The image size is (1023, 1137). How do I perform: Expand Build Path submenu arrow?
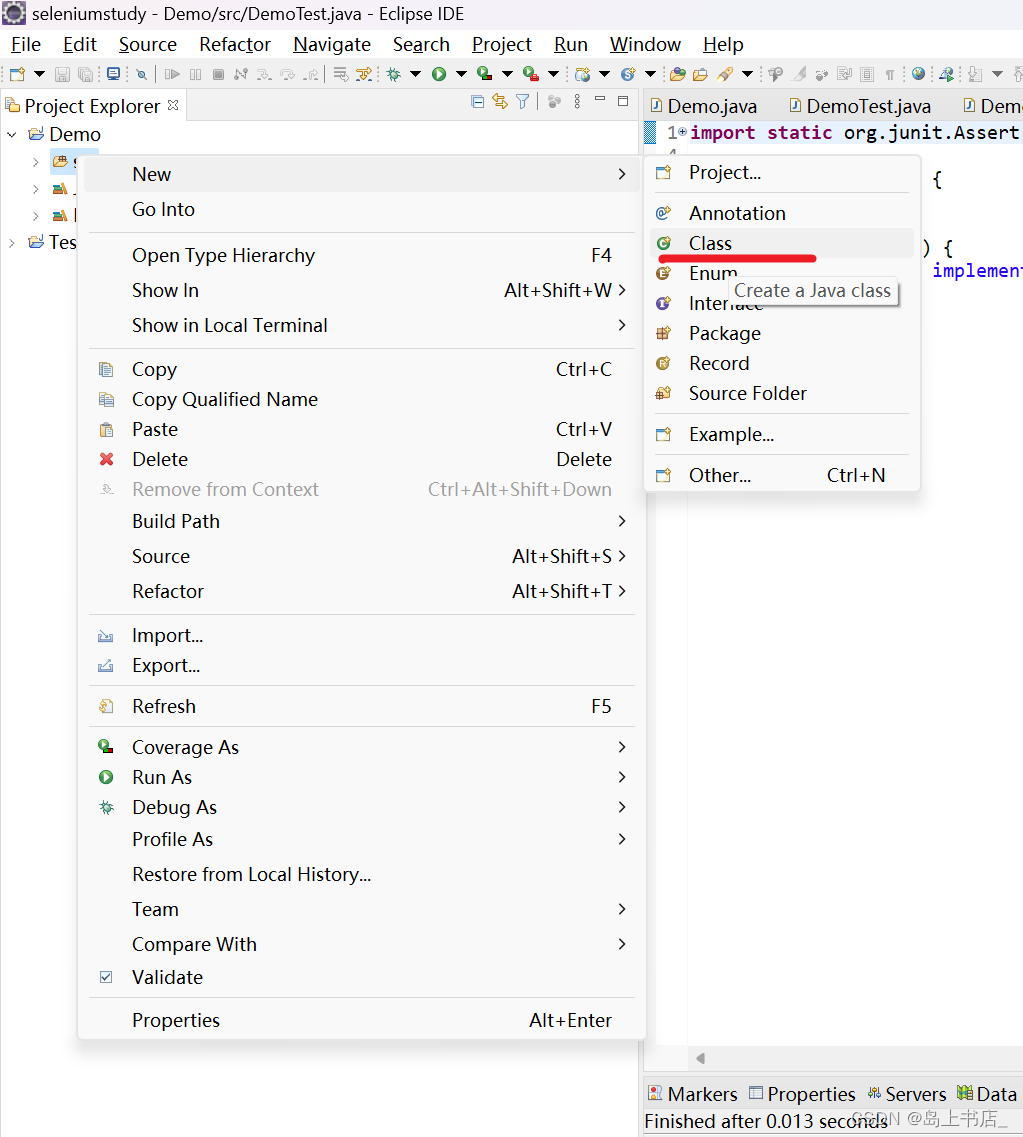[x=621, y=521]
